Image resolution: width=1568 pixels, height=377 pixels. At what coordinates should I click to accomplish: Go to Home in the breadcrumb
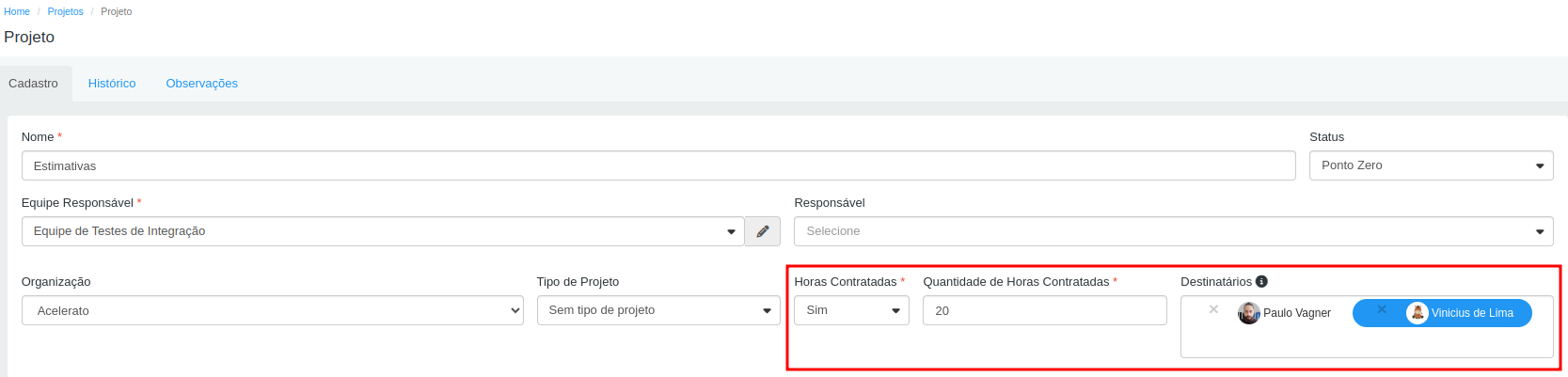[17, 11]
